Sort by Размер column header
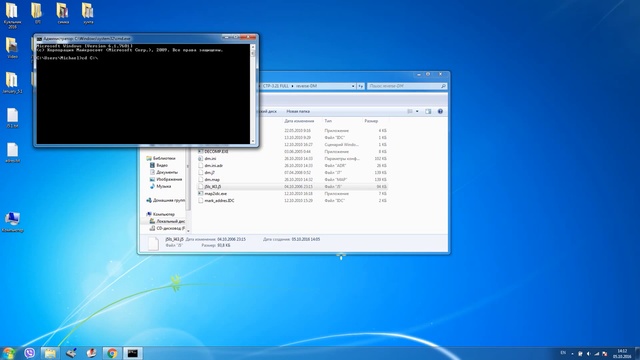 coord(371,121)
